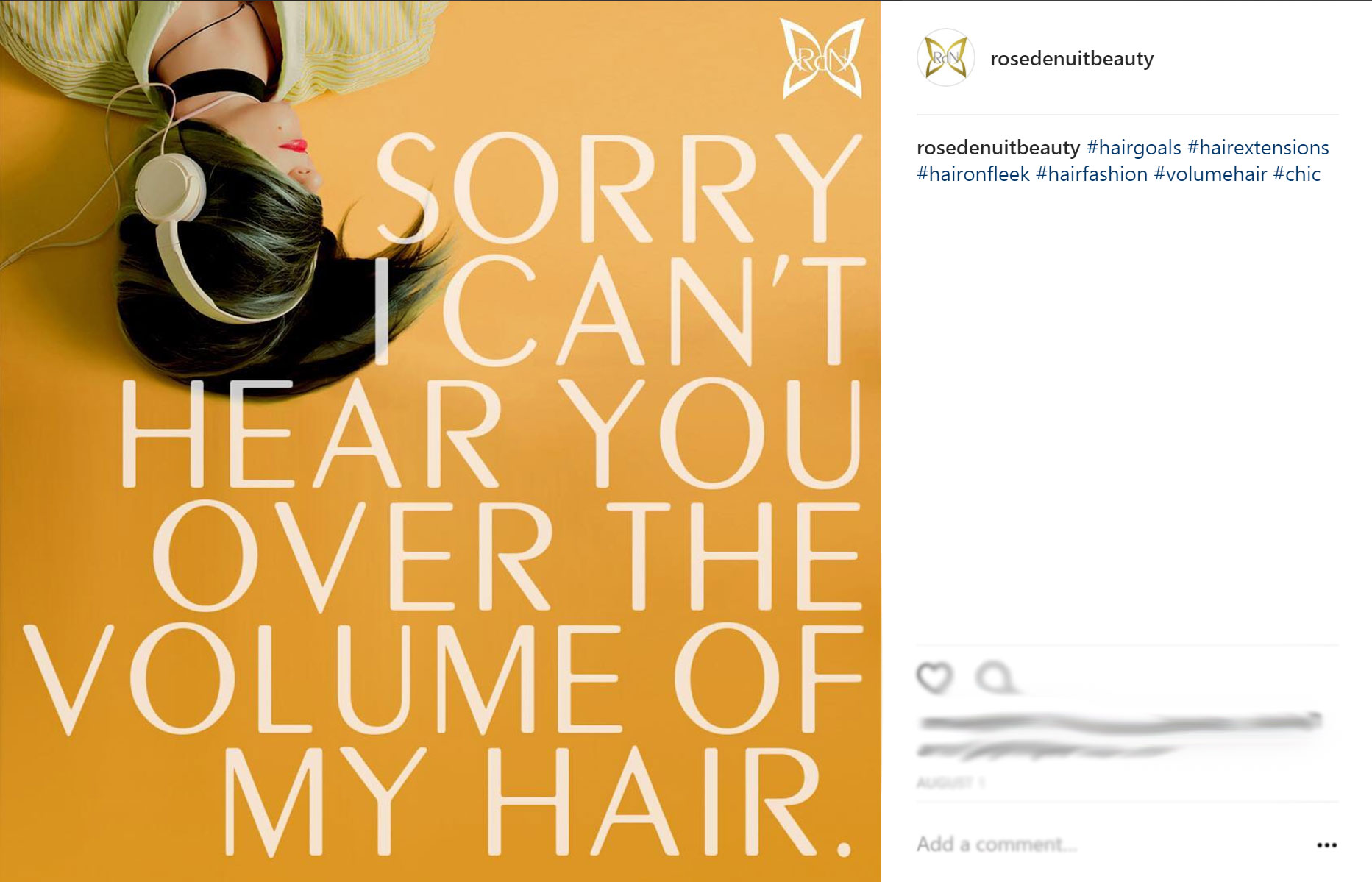Click the SORRY headline text on image
The width and height of the screenshot is (1372, 882).
click(619, 188)
